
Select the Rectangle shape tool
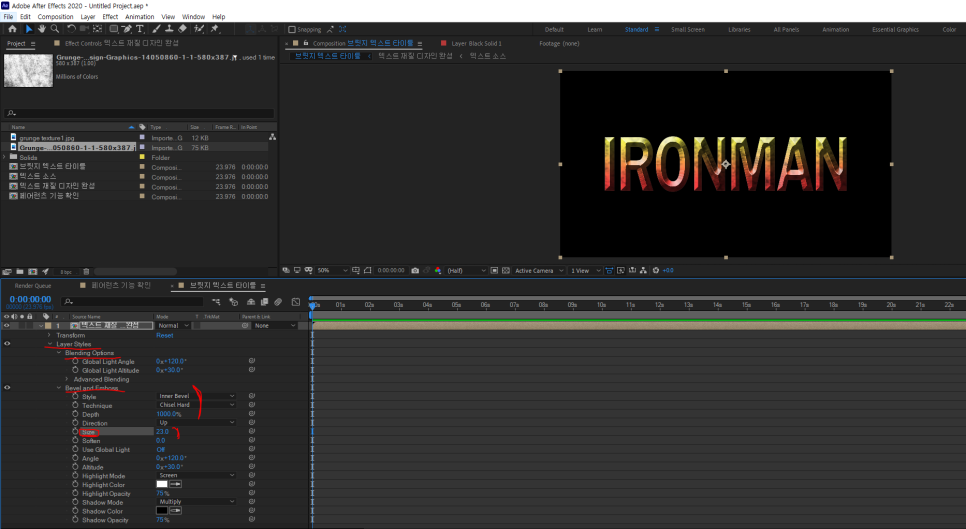(x=114, y=29)
